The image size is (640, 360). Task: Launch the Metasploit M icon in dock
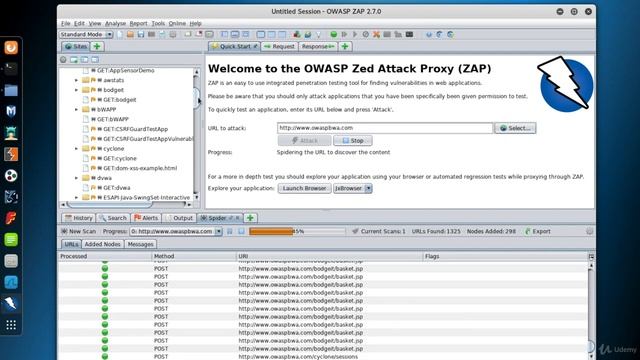coord(11,111)
